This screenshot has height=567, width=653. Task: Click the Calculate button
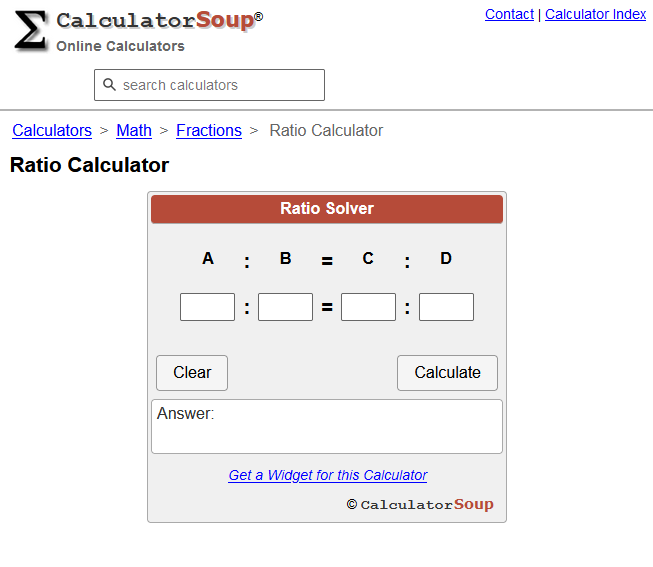click(447, 373)
